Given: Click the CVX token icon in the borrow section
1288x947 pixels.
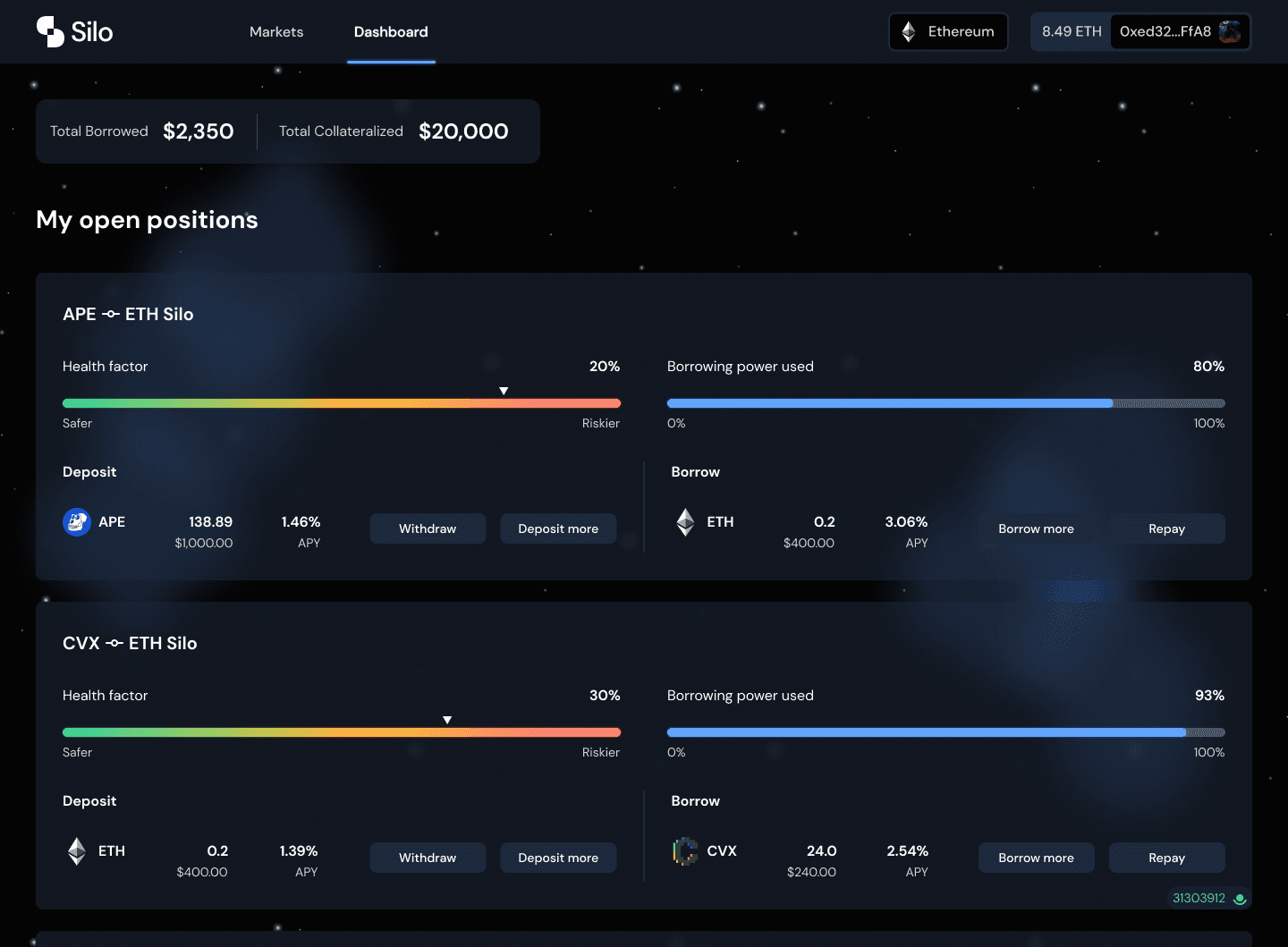Looking at the screenshot, I should tap(684, 850).
